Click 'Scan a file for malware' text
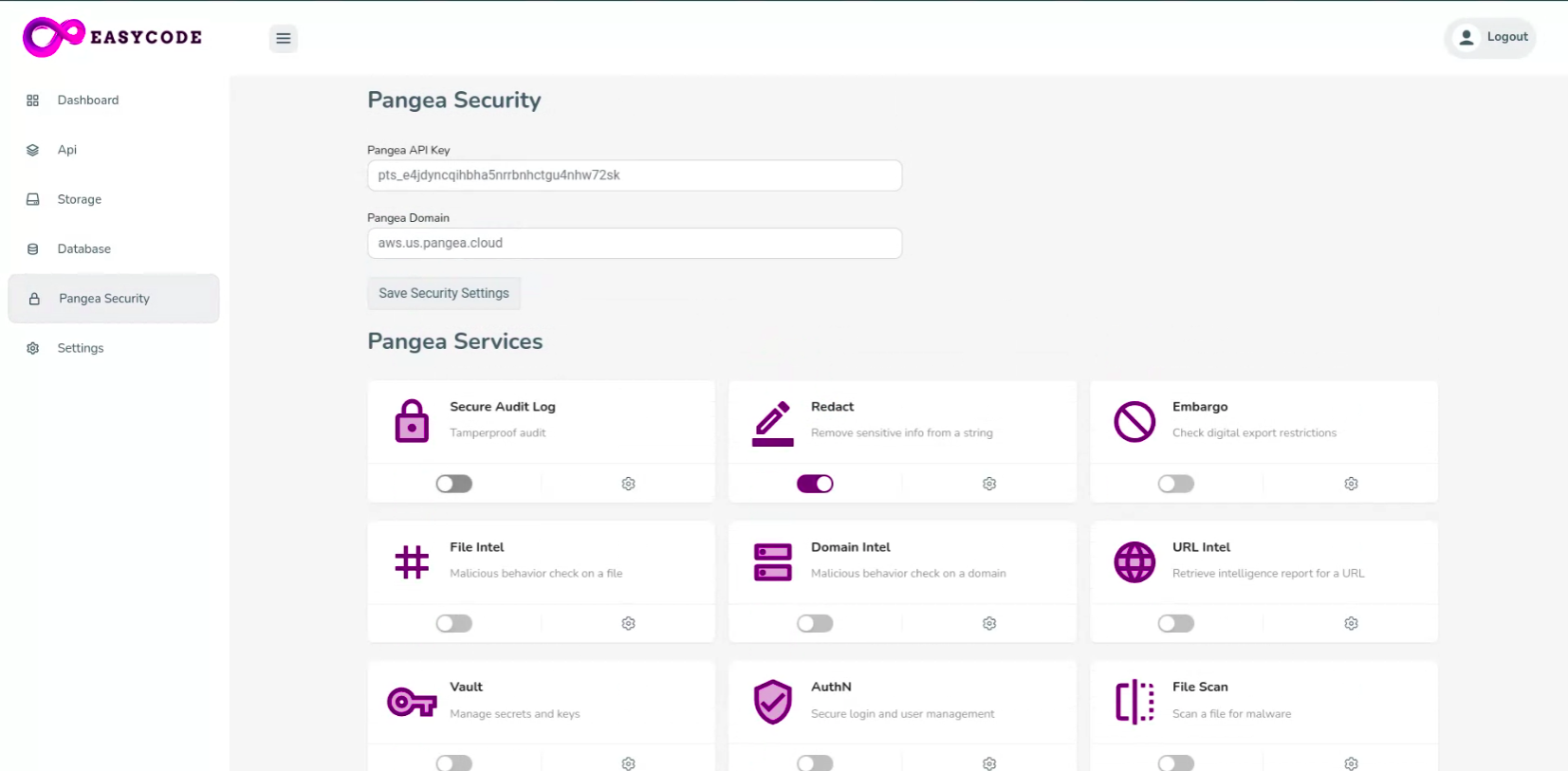1568x771 pixels. [x=1232, y=714]
